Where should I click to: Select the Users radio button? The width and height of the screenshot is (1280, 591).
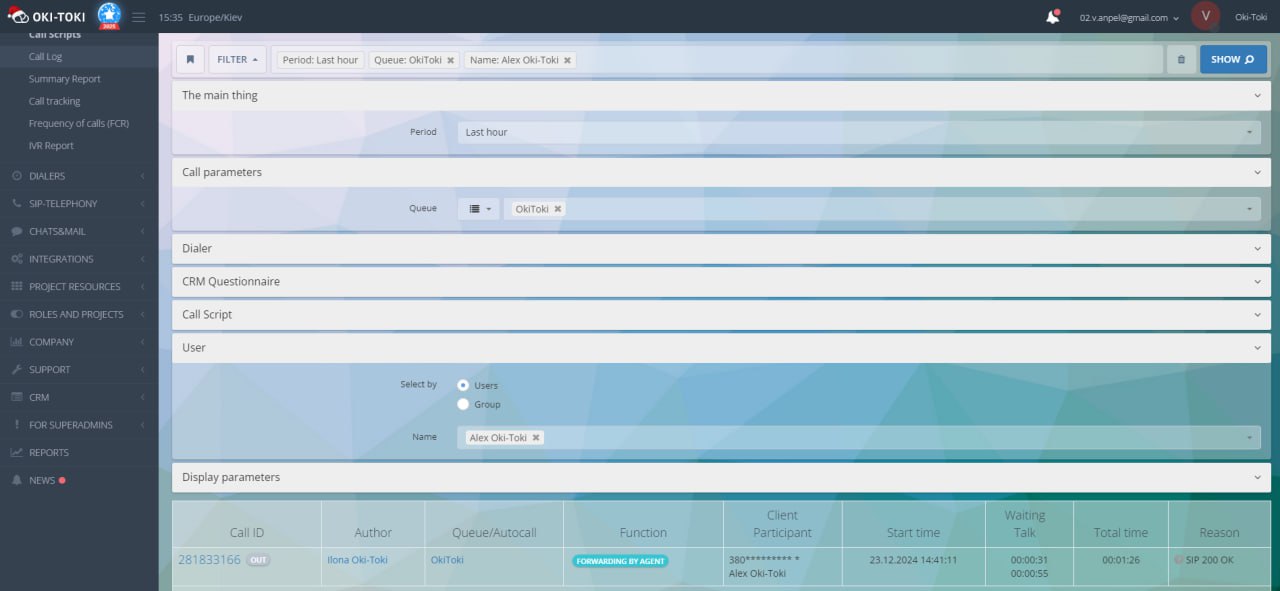click(x=463, y=385)
